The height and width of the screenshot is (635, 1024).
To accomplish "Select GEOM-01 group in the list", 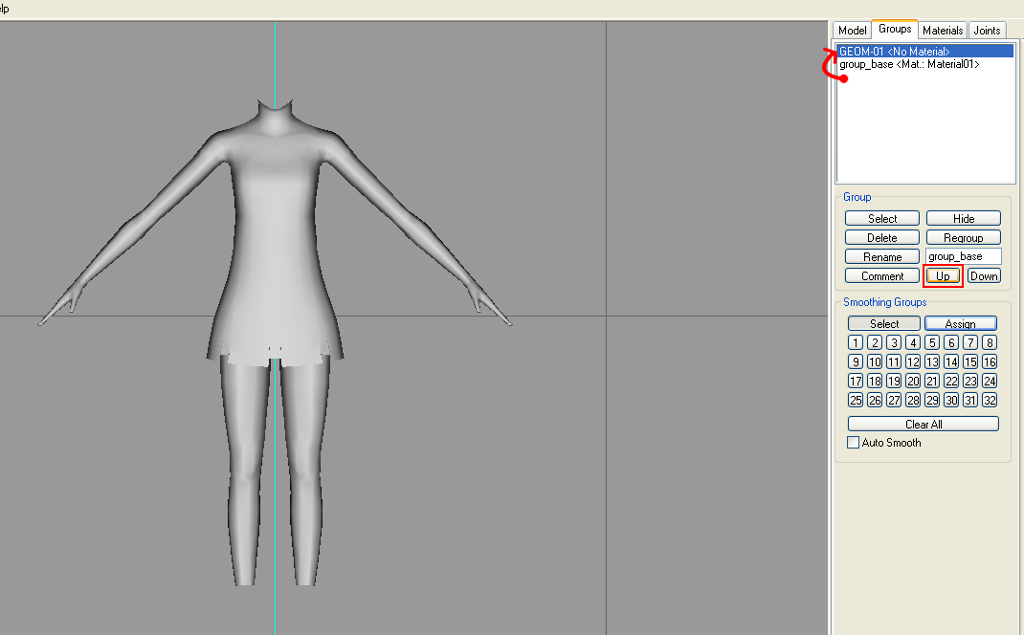I will pyautogui.click(x=925, y=51).
